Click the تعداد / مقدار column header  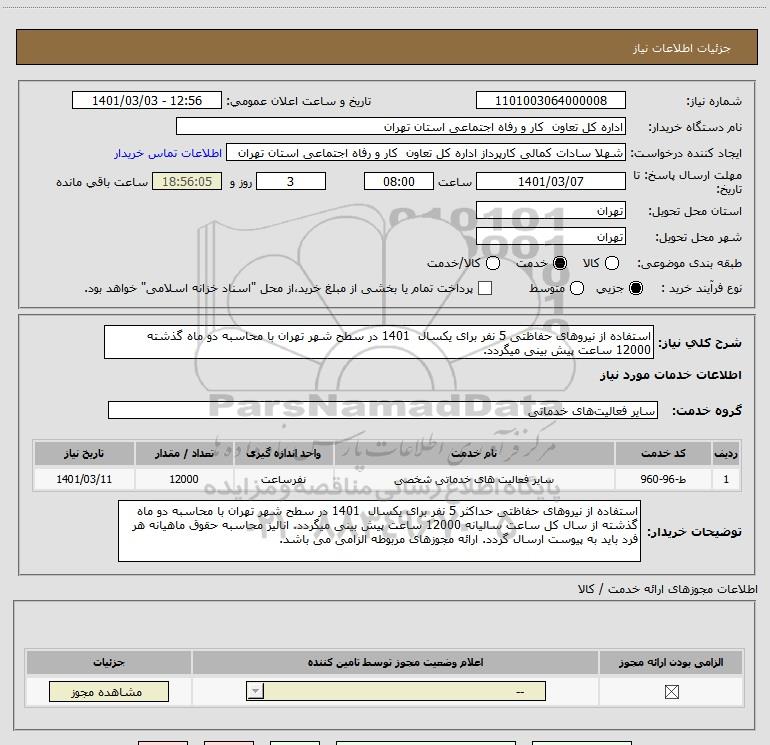pyautogui.click(x=184, y=453)
